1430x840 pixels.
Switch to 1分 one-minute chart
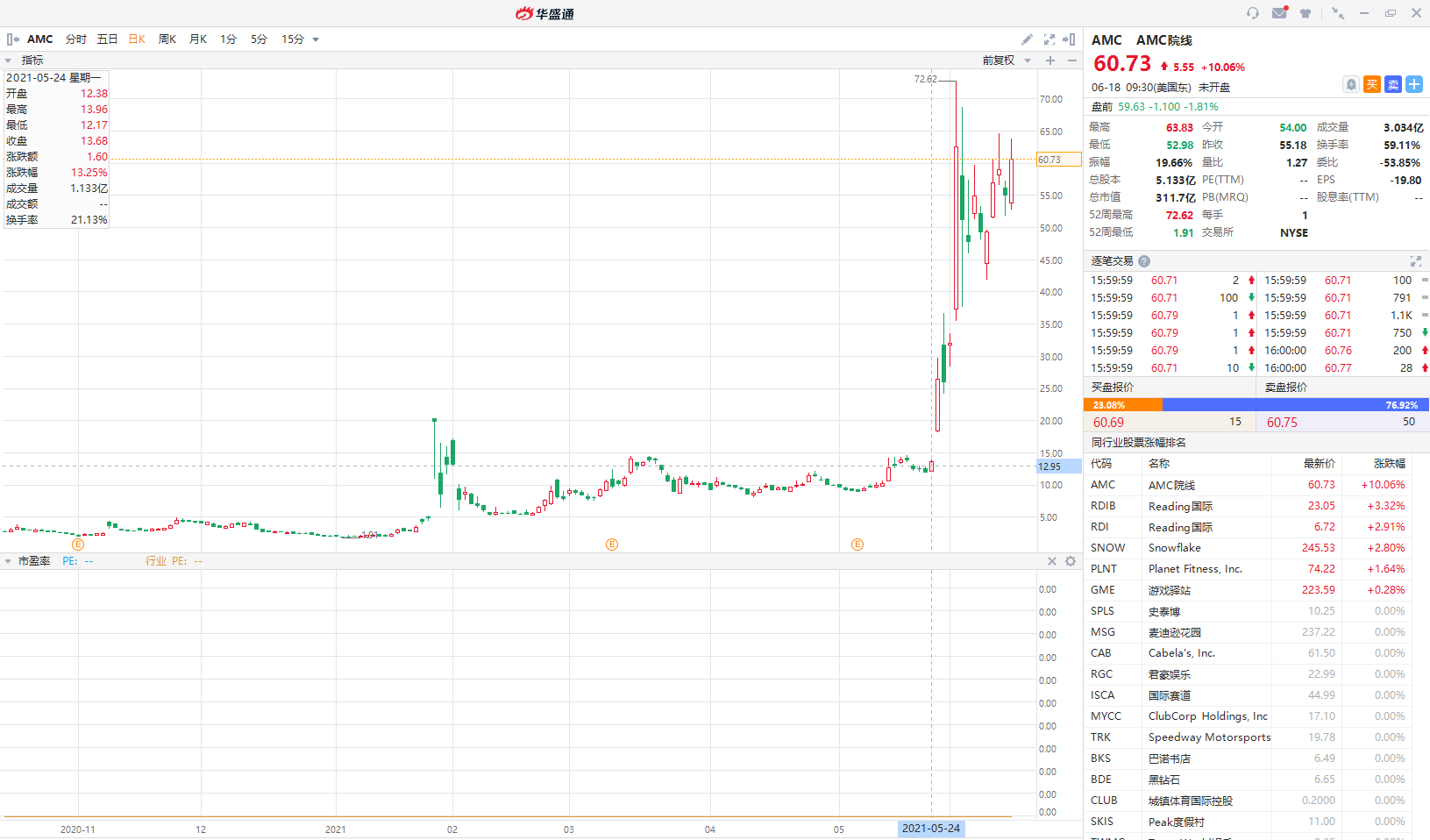[228, 39]
